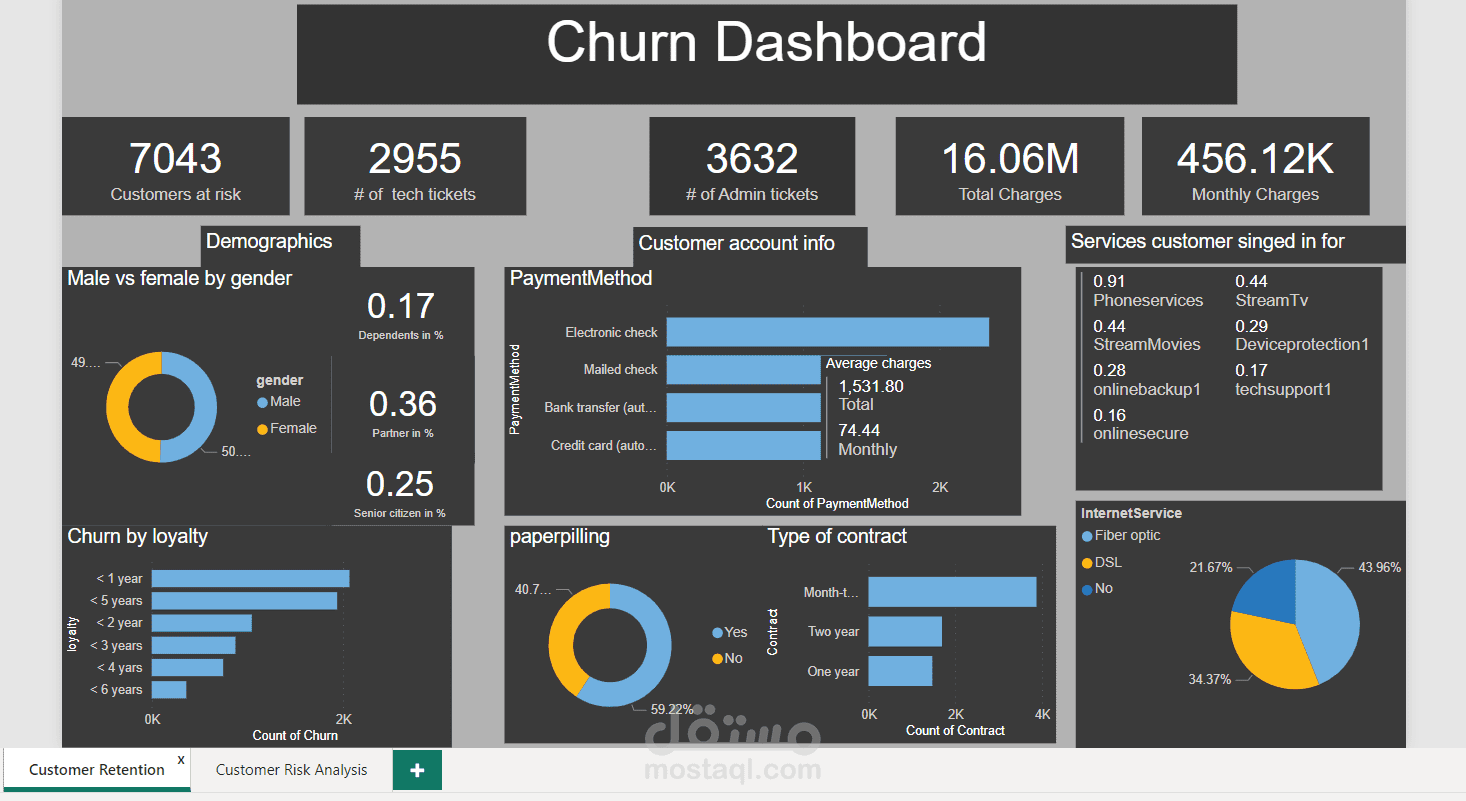
Task: Select the < 3 years loyalty bar
Action: 193,645
